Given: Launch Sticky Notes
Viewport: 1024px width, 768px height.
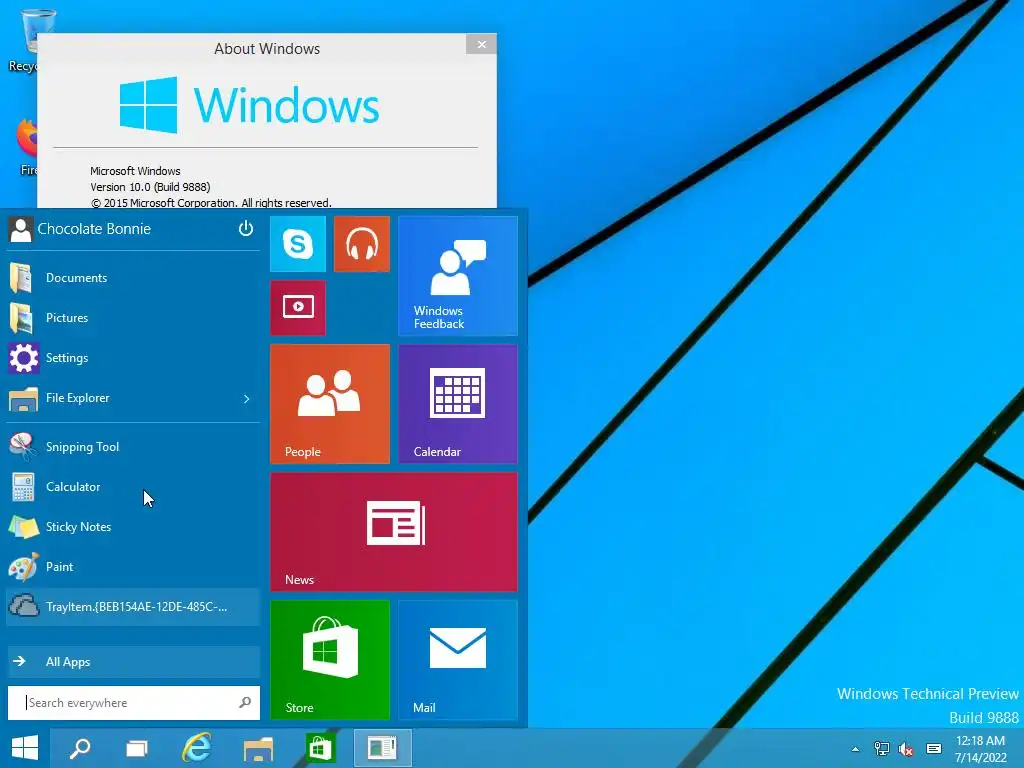Looking at the screenshot, I should [133, 526].
